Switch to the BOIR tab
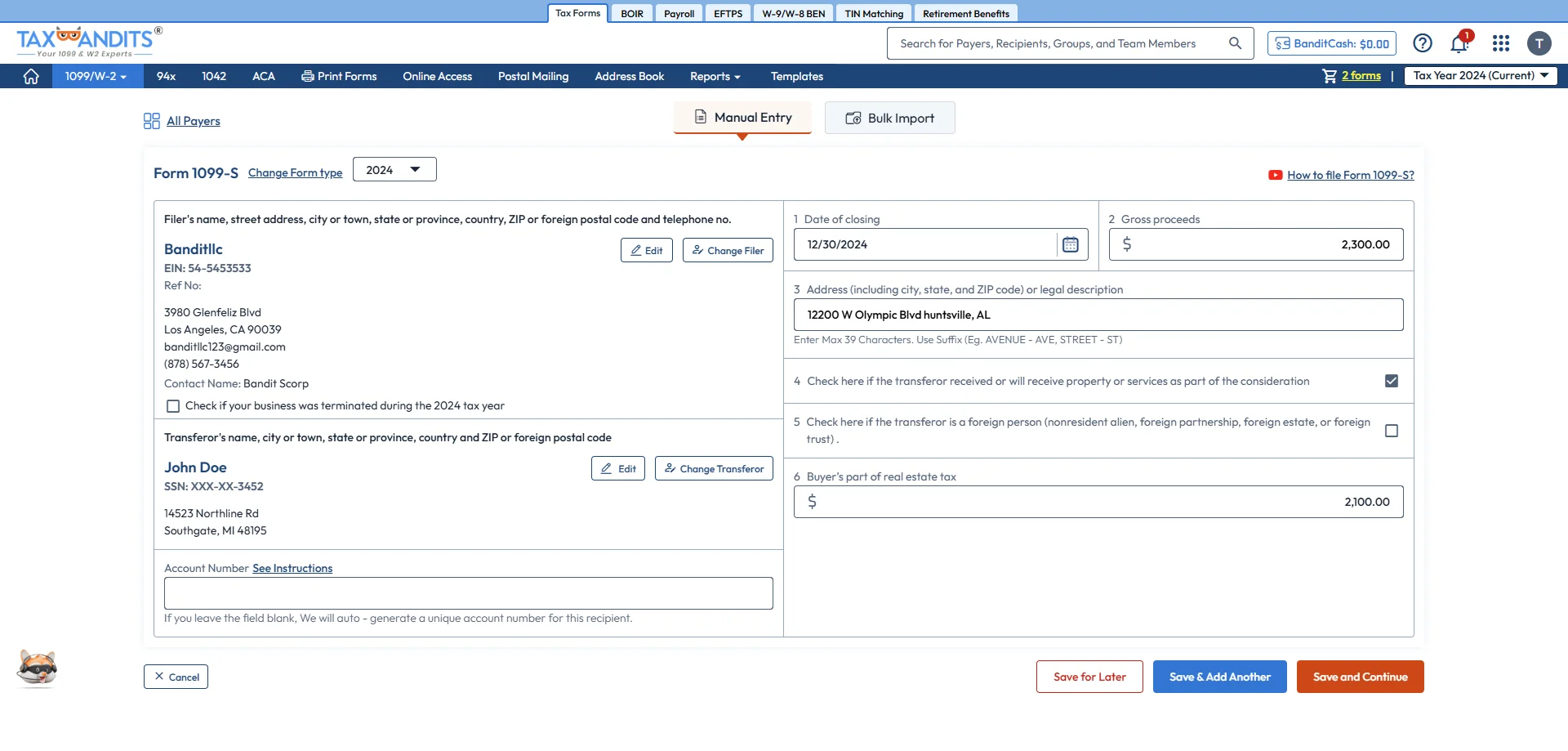Screen dimensions: 1568x751 (x=632, y=14)
